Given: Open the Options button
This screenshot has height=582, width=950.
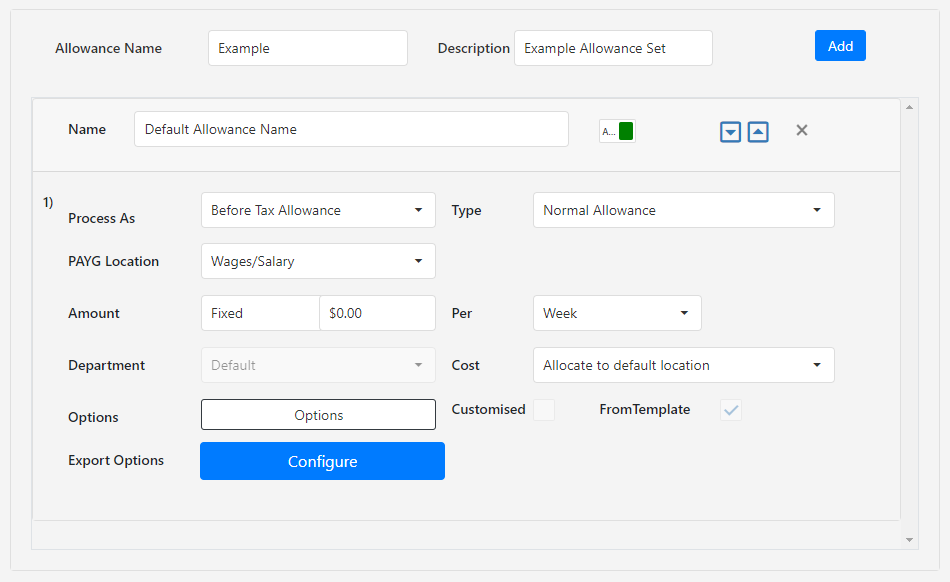Looking at the screenshot, I should click(x=318, y=415).
